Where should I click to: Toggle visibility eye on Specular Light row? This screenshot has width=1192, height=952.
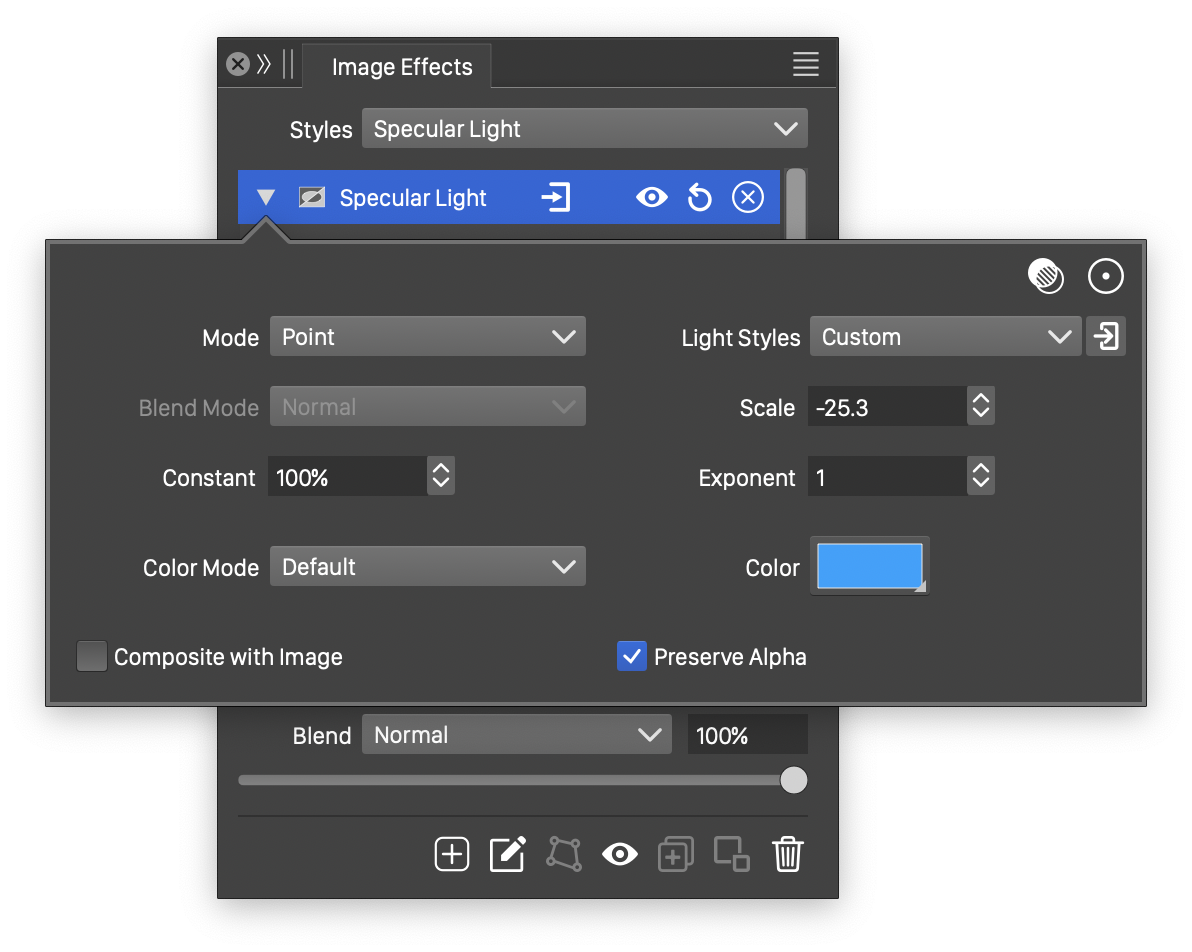point(651,198)
